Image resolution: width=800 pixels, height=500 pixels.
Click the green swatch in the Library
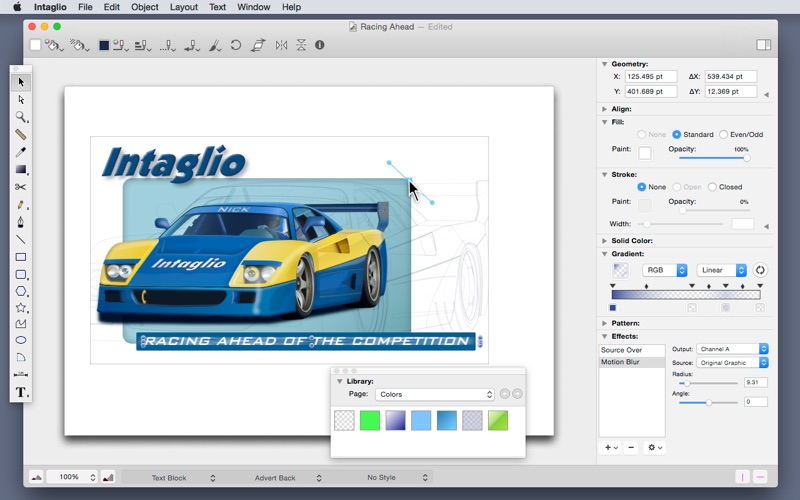tap(370, 421)
